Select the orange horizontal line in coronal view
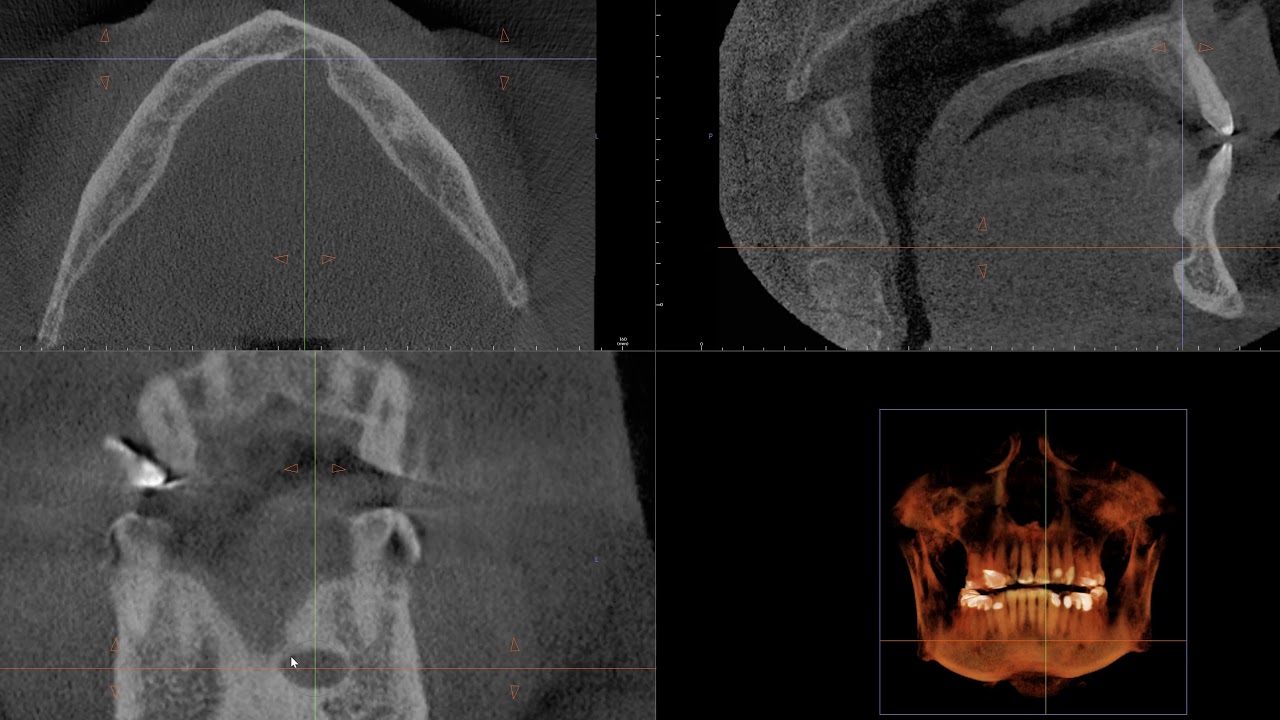The width and height of the screenshot is (1280, 720). (x=327, y=669)
